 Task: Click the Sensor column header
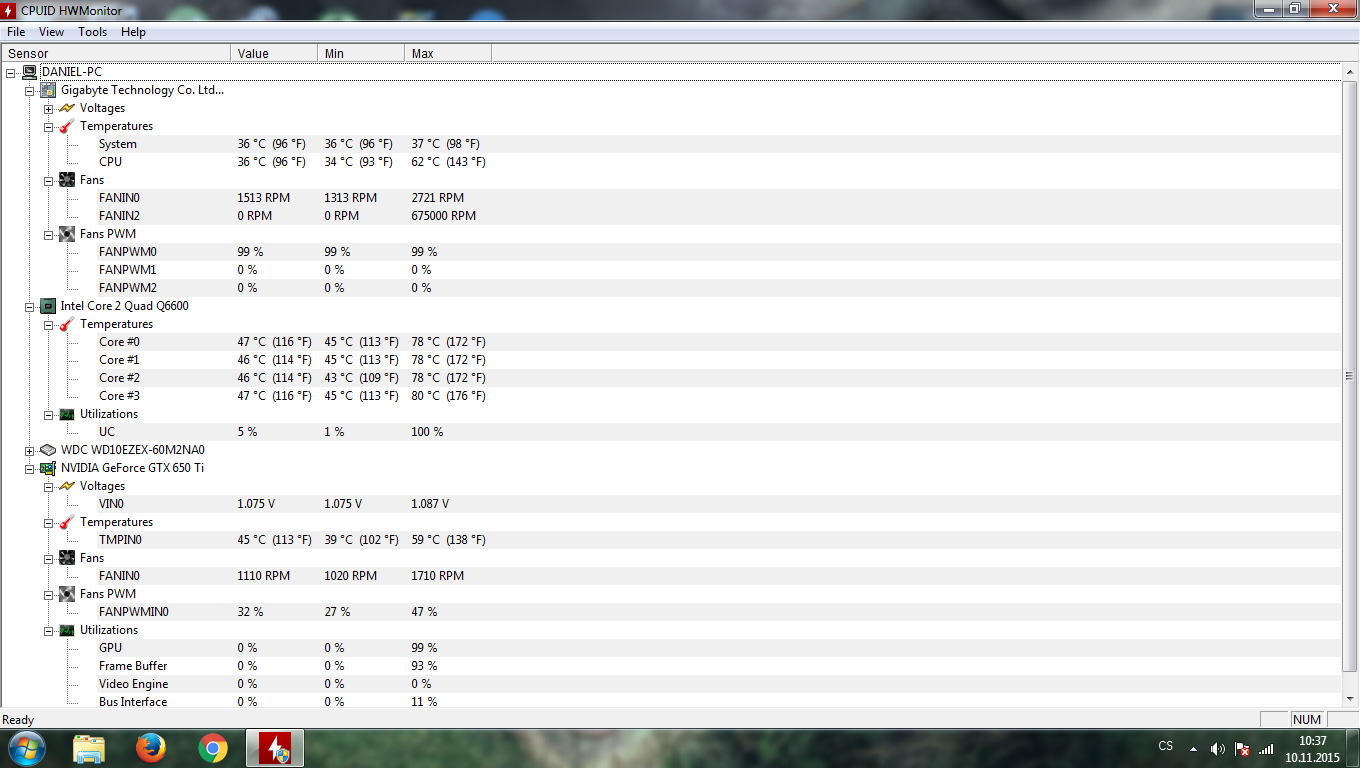coord(116,53)
